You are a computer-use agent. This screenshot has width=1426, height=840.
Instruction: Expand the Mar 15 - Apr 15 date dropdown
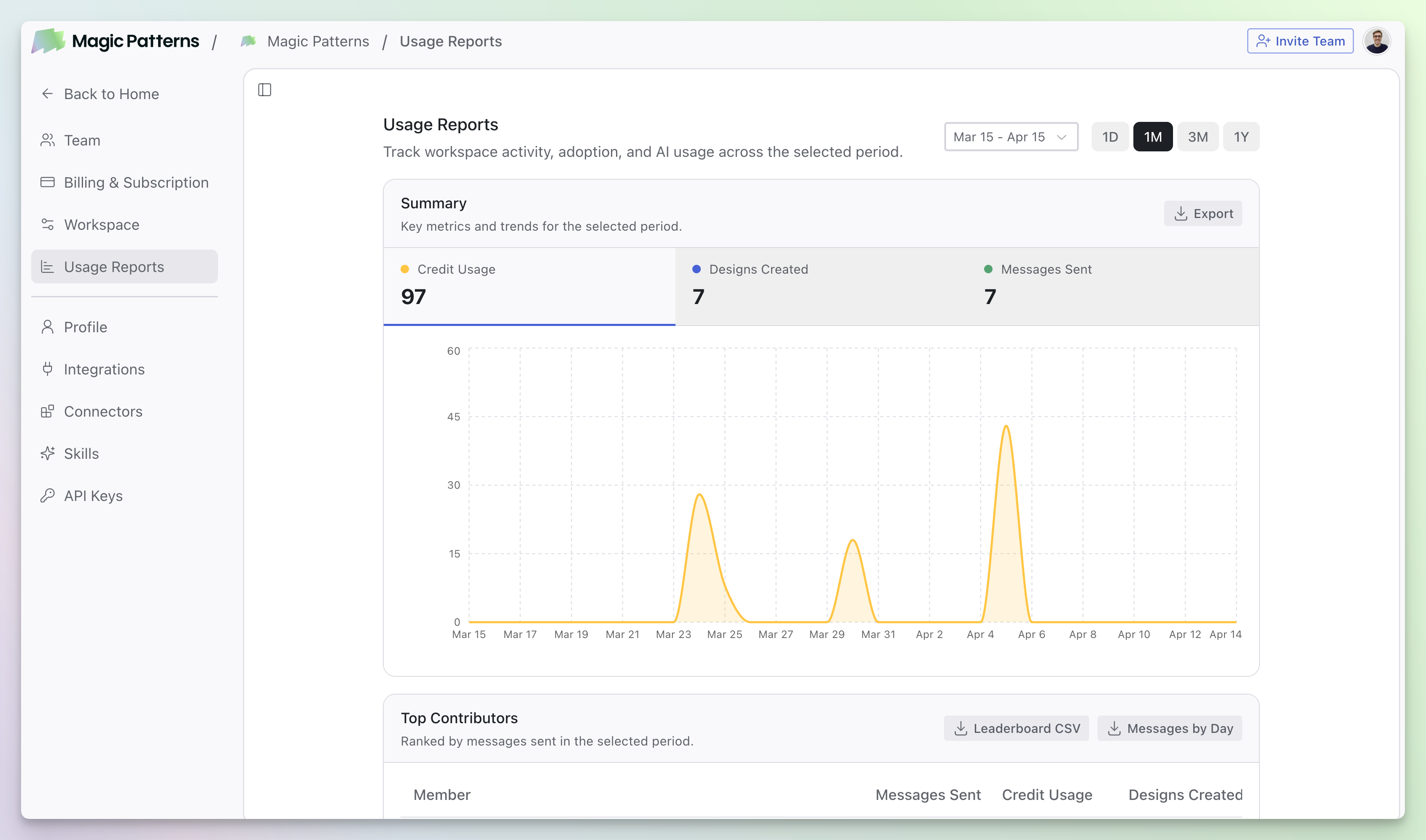point(1011,137)
